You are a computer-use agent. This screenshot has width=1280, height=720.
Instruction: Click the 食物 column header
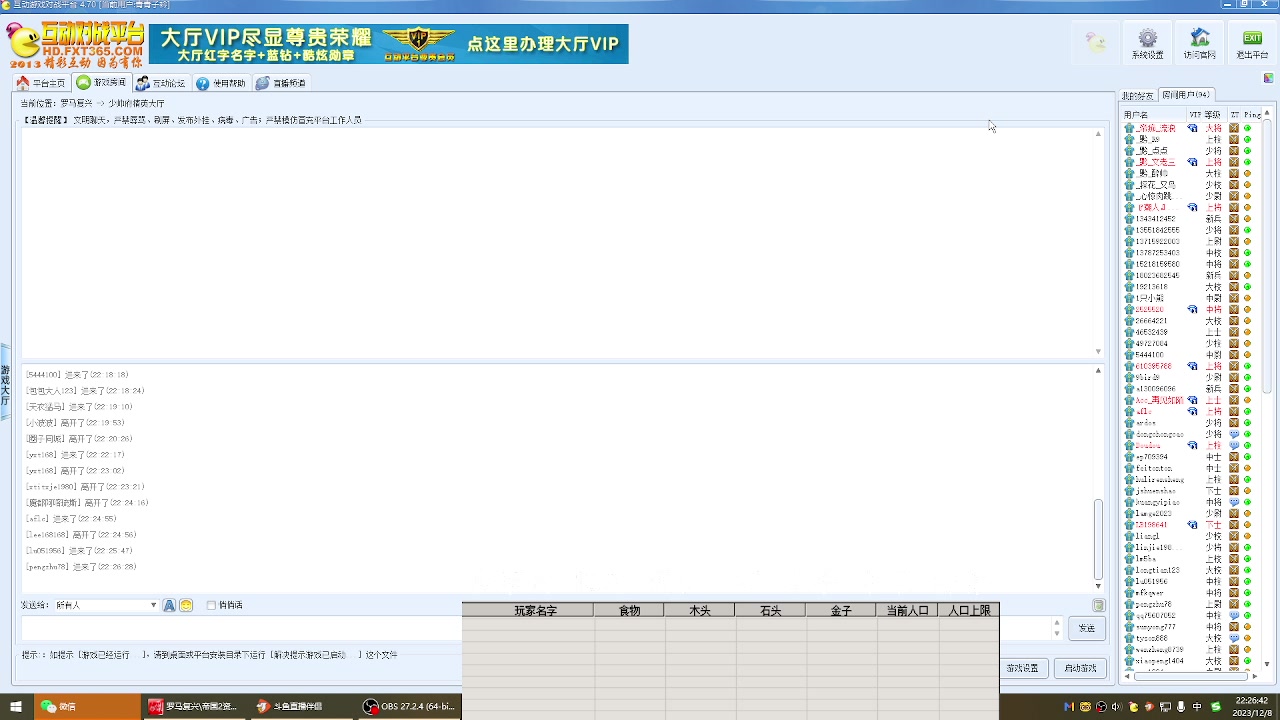click(x=629, y=611)
